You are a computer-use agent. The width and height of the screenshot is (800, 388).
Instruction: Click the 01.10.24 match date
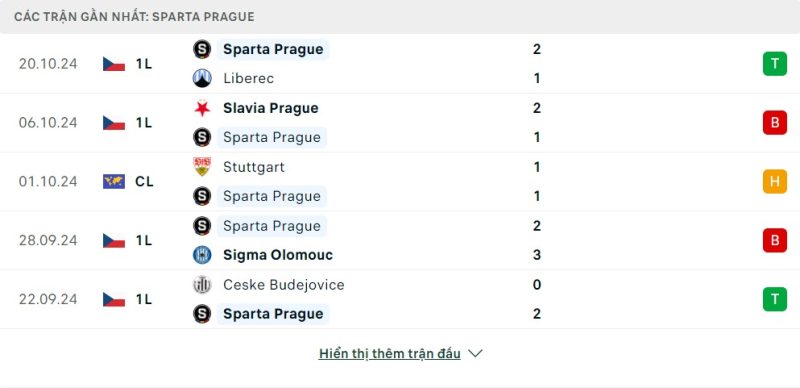(x=48, y=182)
